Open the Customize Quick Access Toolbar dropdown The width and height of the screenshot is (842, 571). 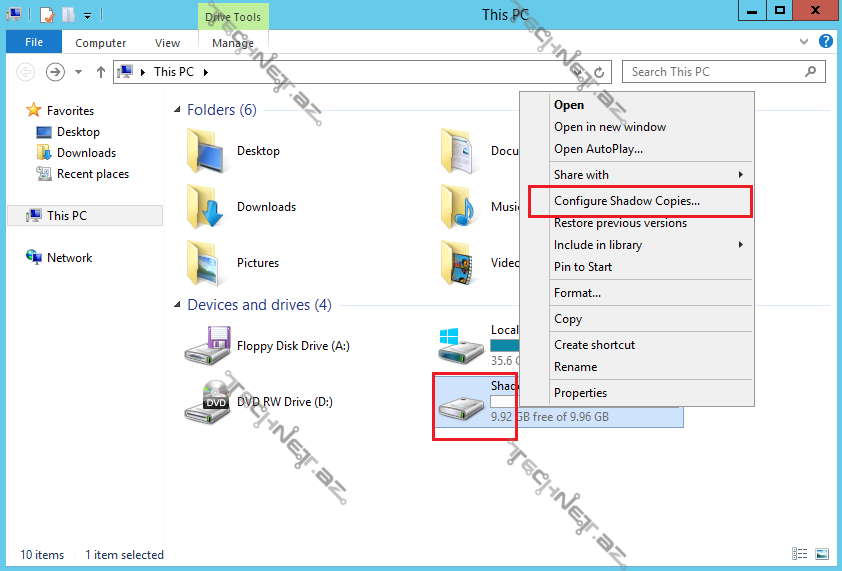(x=87, y=15)
